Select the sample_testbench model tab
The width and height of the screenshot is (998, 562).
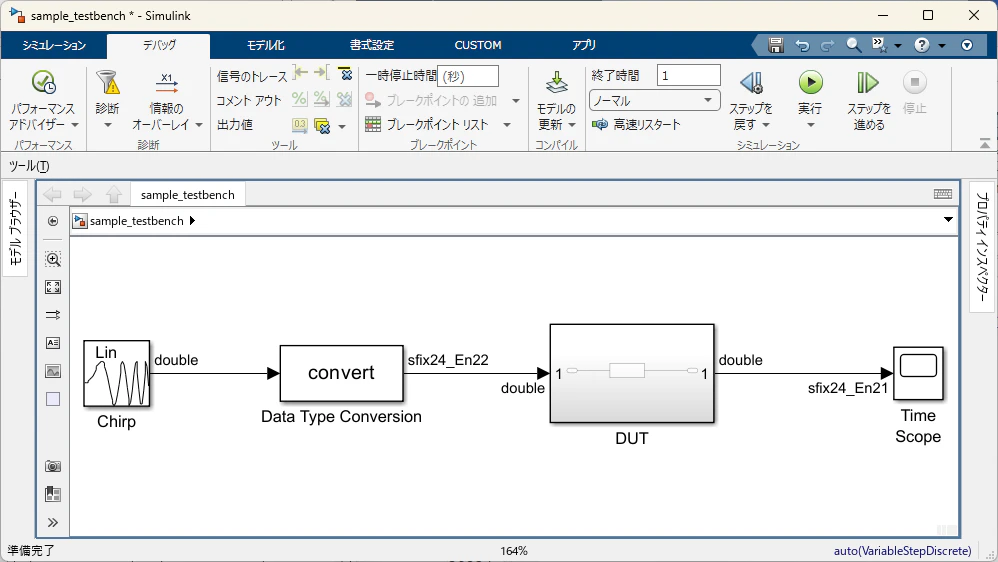pos(188,195)
